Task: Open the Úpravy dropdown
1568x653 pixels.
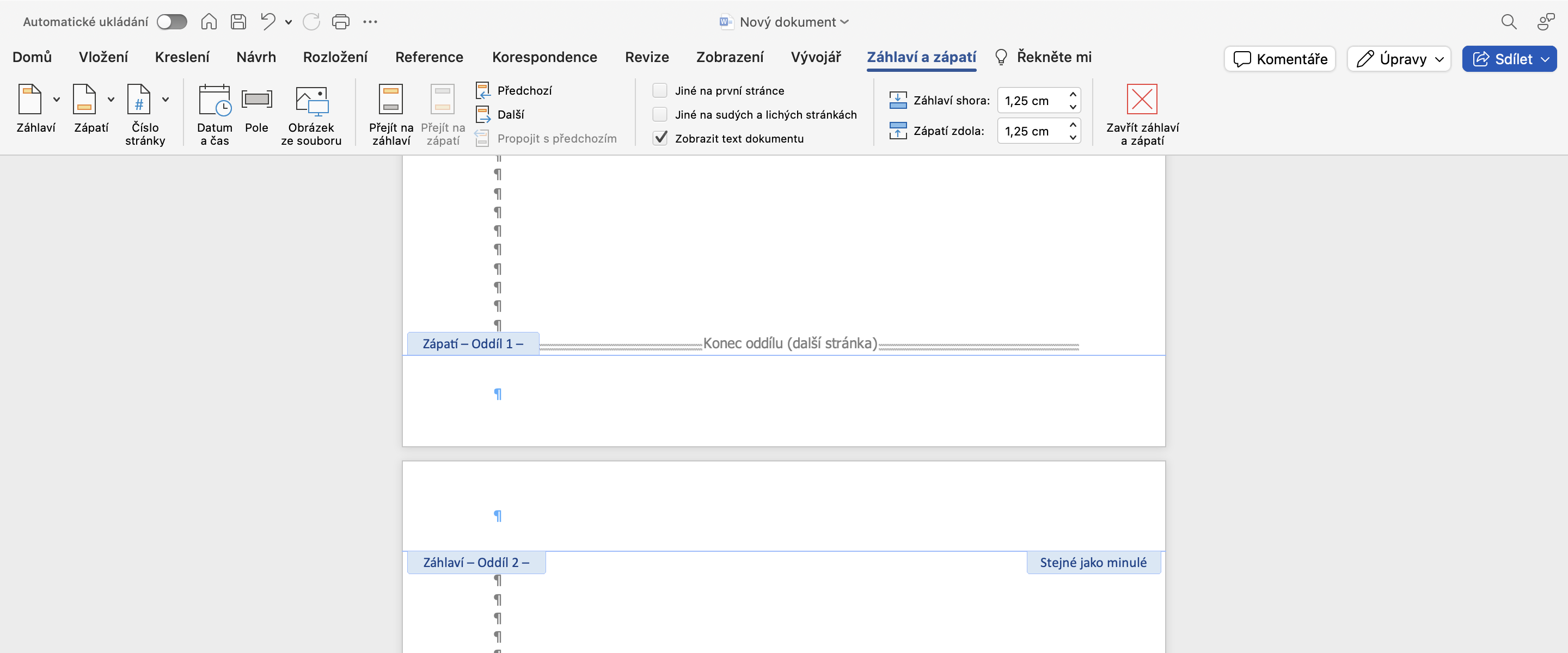Action: click(x=1399, y=59)
